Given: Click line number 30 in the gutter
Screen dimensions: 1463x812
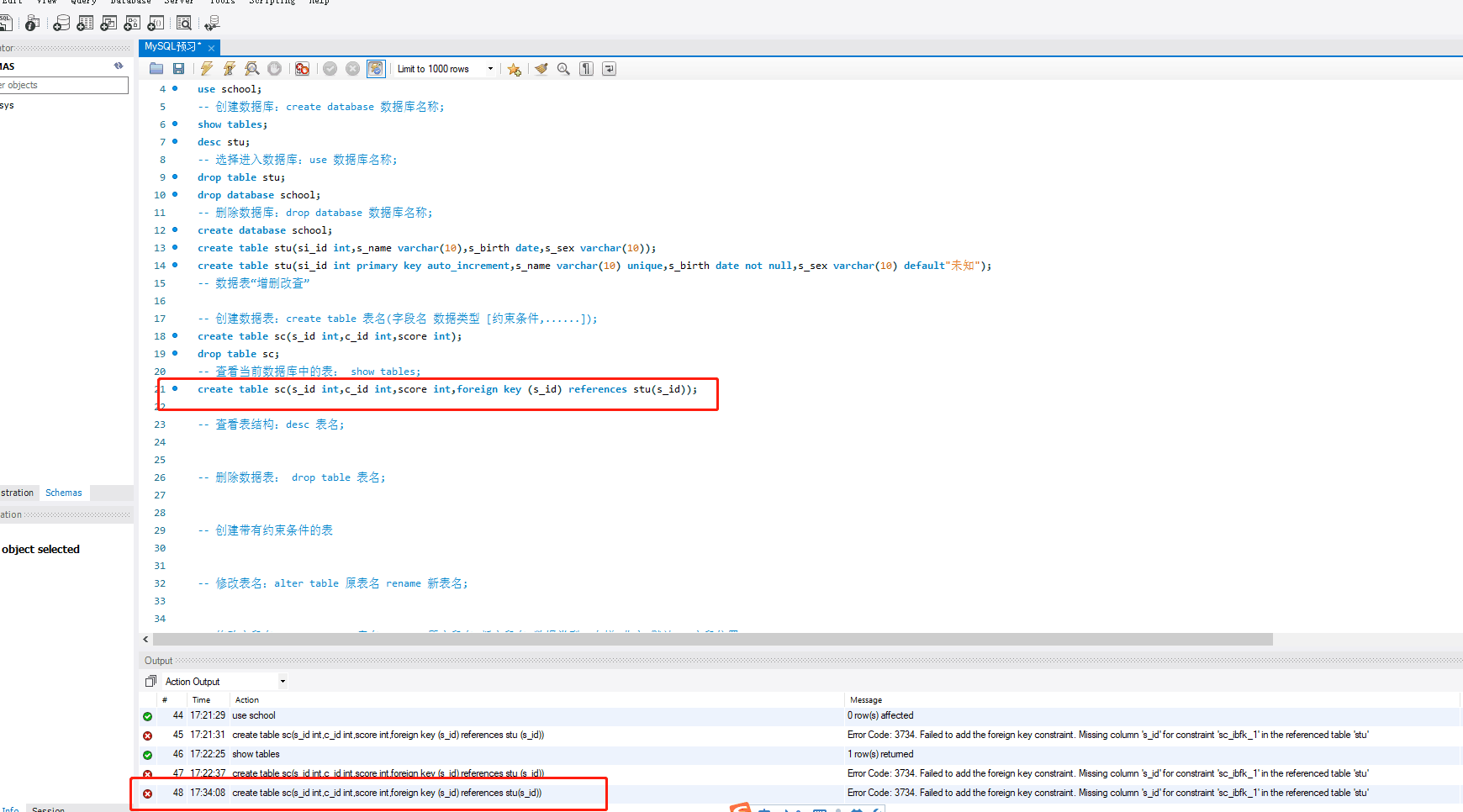Looking at the screenshot, I should click(x=160, y=548).
